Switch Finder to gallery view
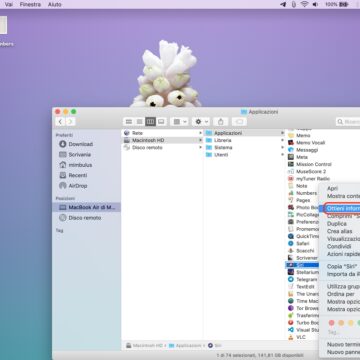The image size is (360, 360). pyautogui.click(x=161, y=122)
